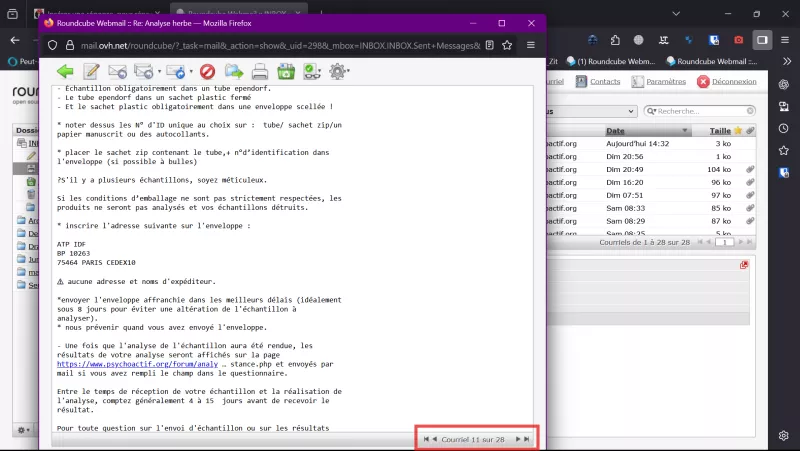Open the Roundcube Webmail bookmark
The image size is (800, 451).
coord(711,61)
